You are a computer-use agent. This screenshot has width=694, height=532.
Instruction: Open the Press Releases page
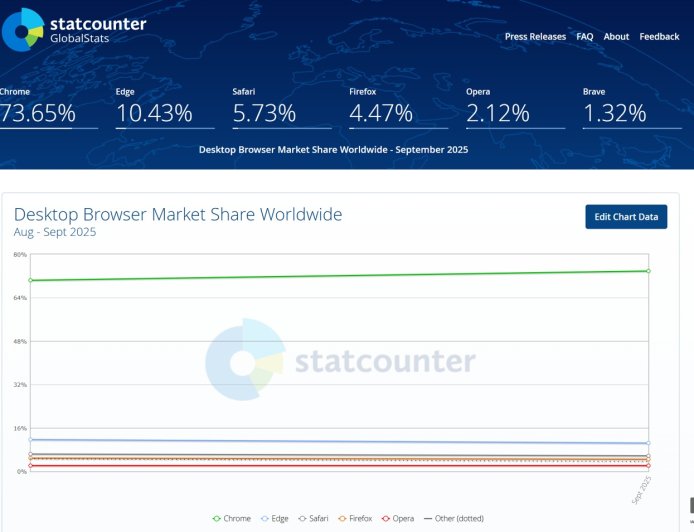(x=535, y=37)
